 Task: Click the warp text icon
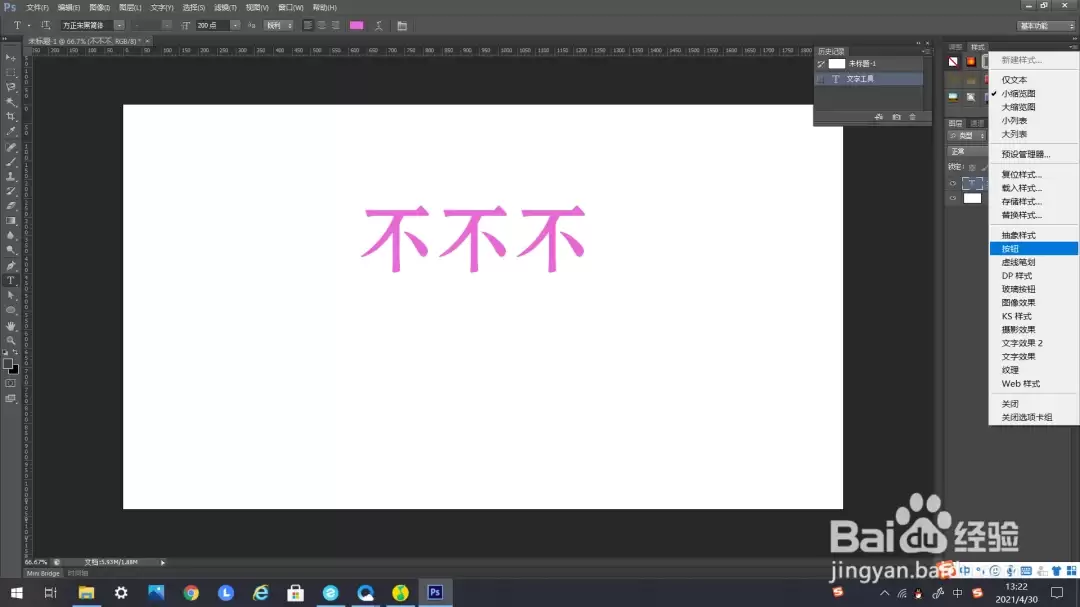(x=379, y=25)
